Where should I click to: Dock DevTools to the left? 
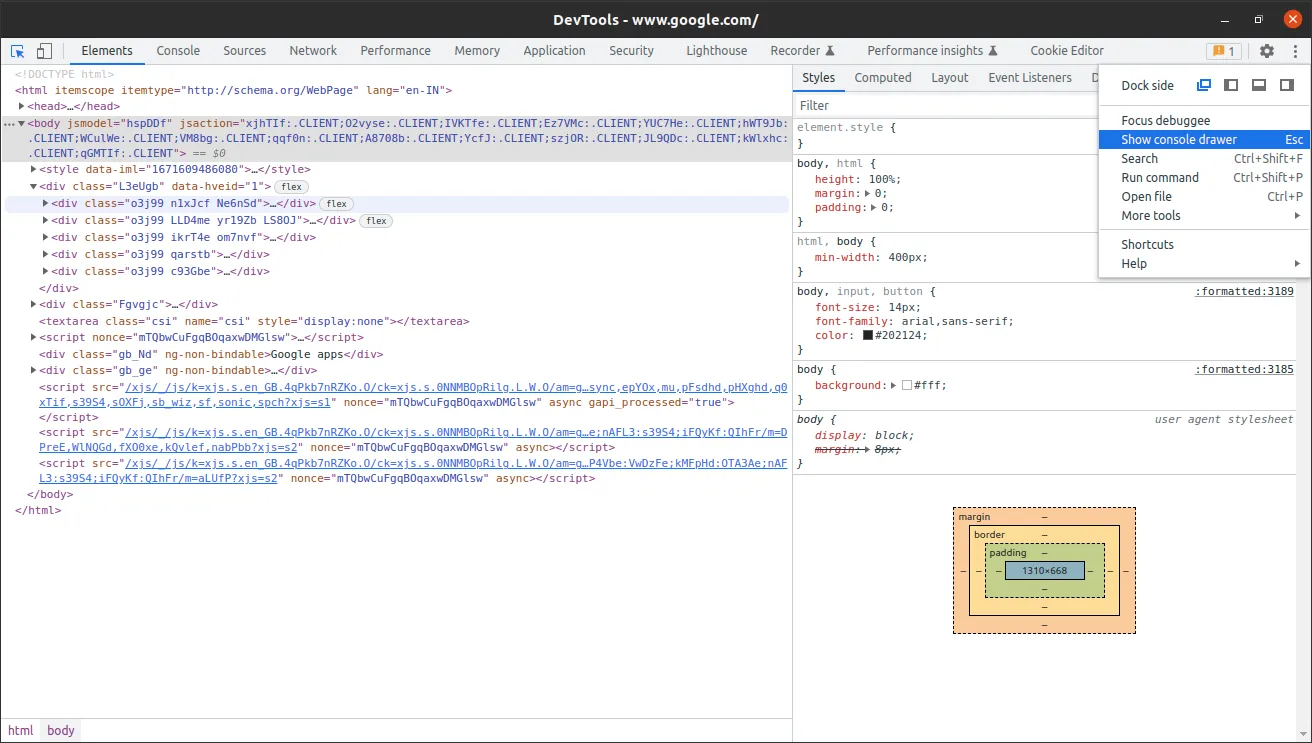(x=1232, y=86)
